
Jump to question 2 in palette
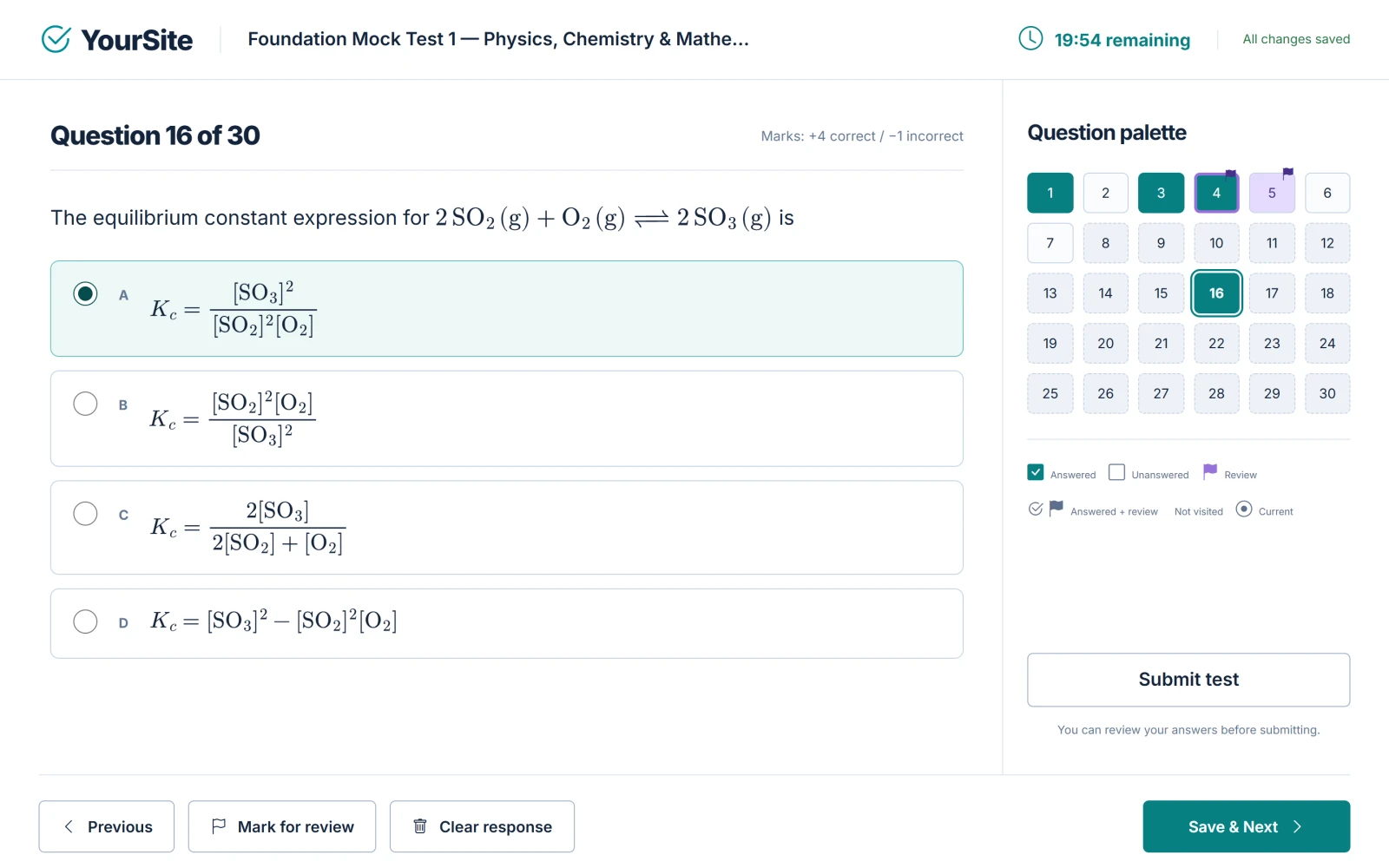click(1106, 193)
